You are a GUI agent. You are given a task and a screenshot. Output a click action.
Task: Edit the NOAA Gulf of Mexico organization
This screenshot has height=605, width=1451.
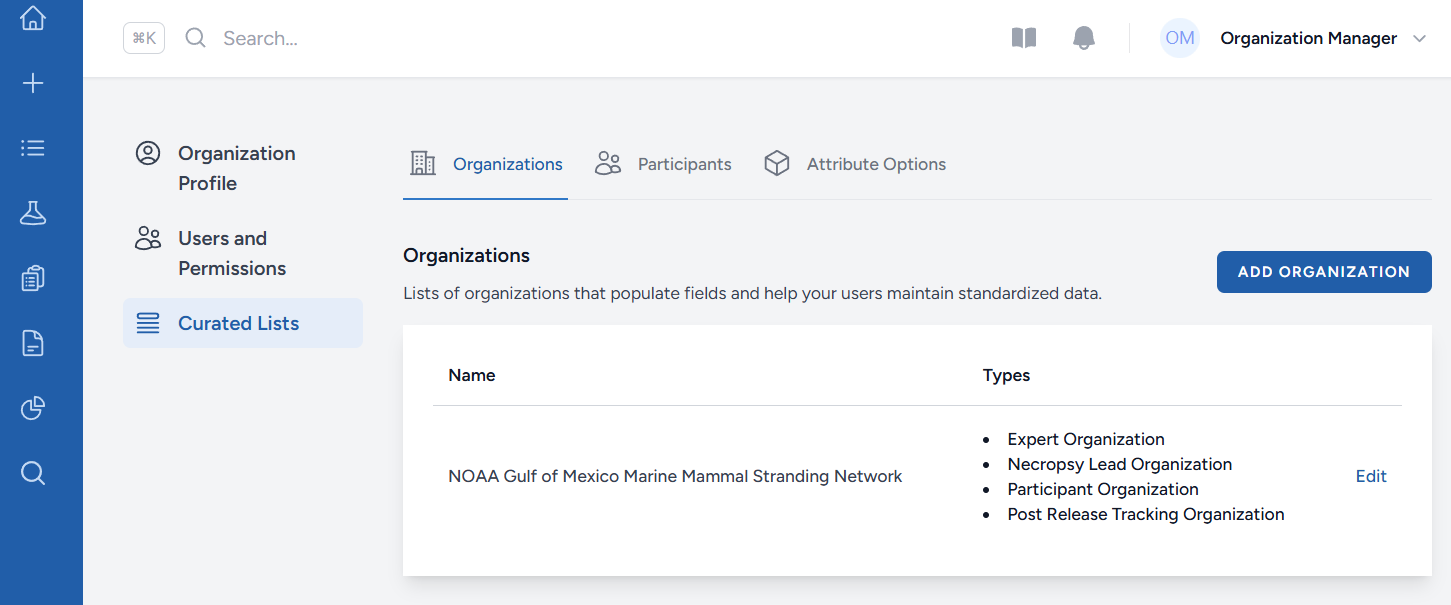click(1371, 476)
